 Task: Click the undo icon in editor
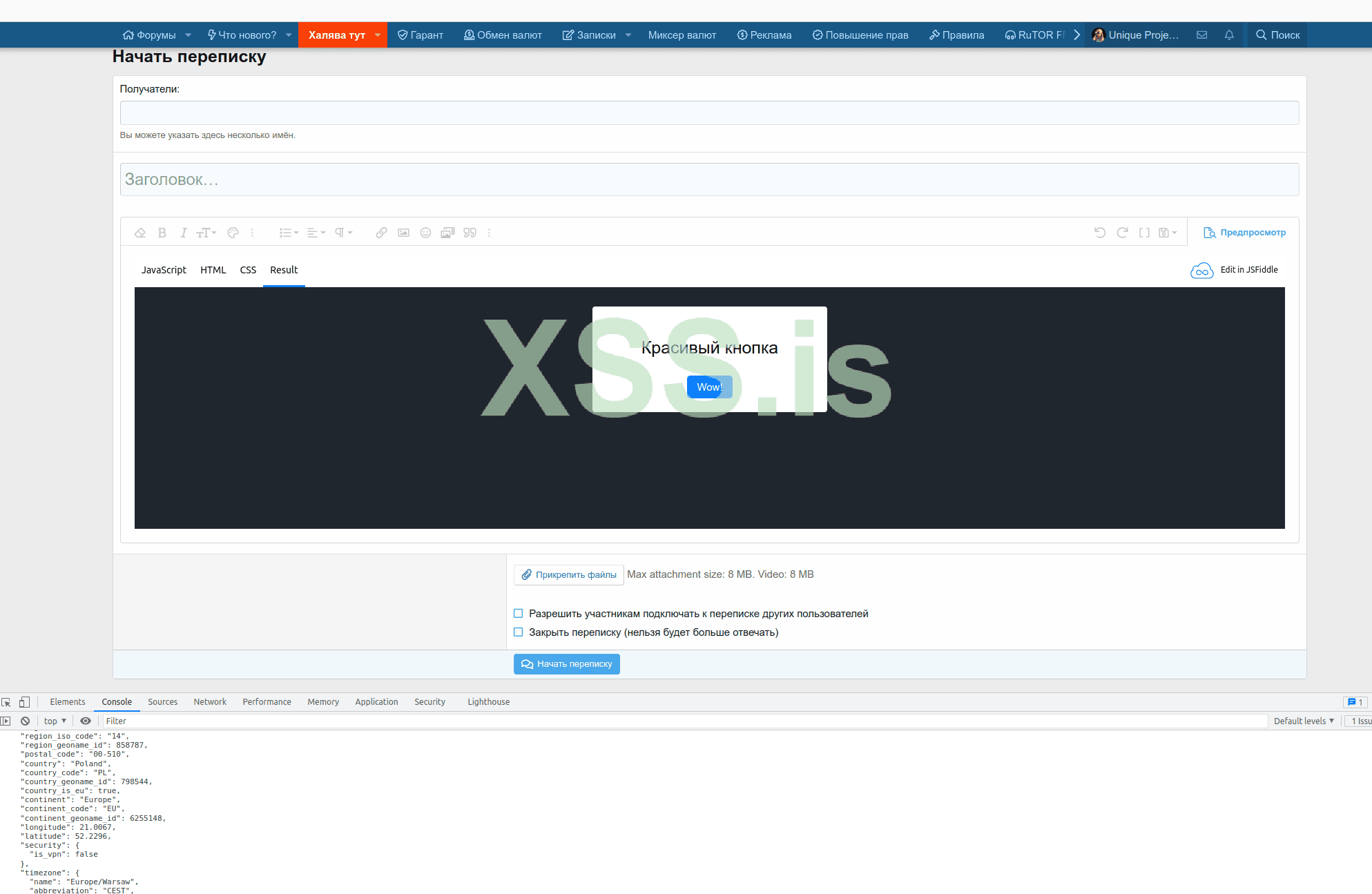1100,233
